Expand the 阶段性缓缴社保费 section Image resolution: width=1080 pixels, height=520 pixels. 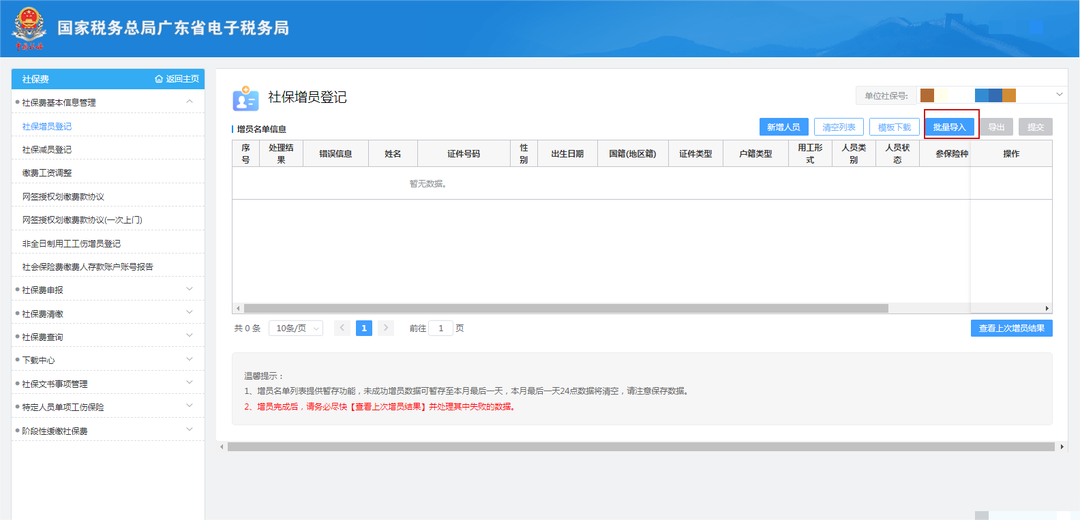click(x=108, y=430)
